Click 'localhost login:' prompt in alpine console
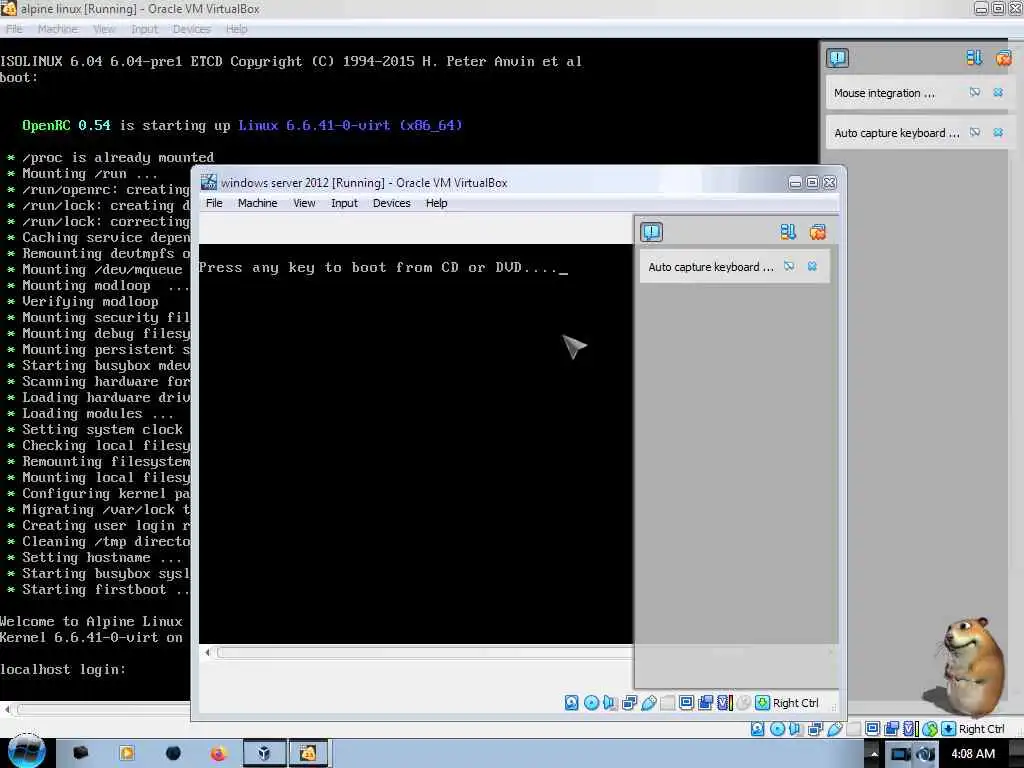The width and height of the screenshot is (1024, 768). [x=63, y=669]
